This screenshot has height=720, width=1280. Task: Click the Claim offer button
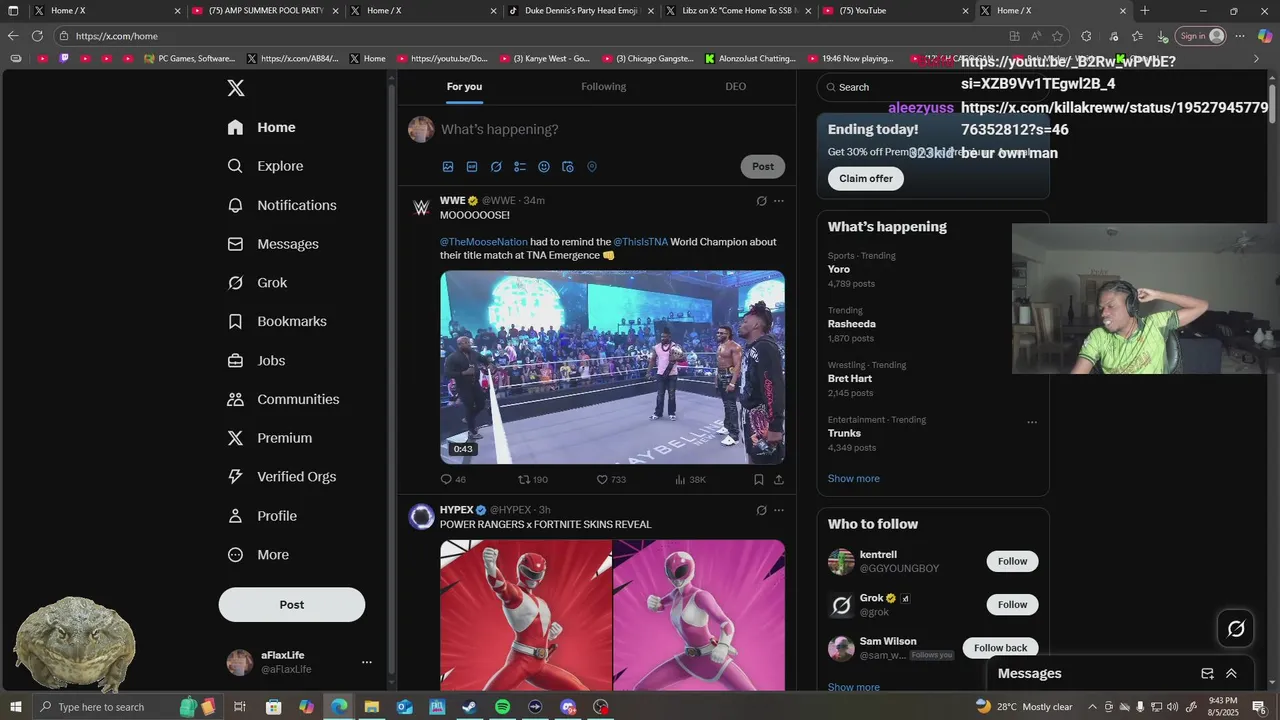[x=866, y=179]
